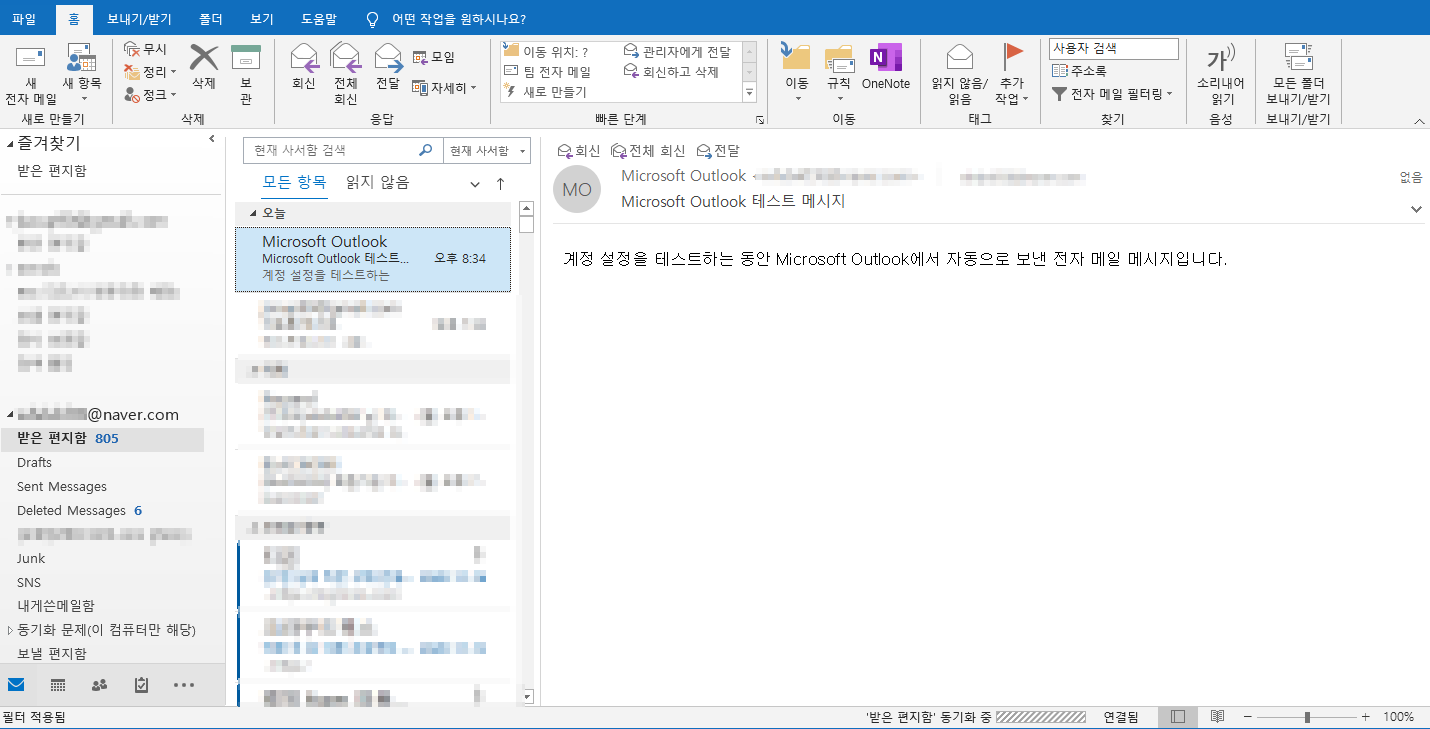Select quick step 새로 만들기

[x=545, y=92]
